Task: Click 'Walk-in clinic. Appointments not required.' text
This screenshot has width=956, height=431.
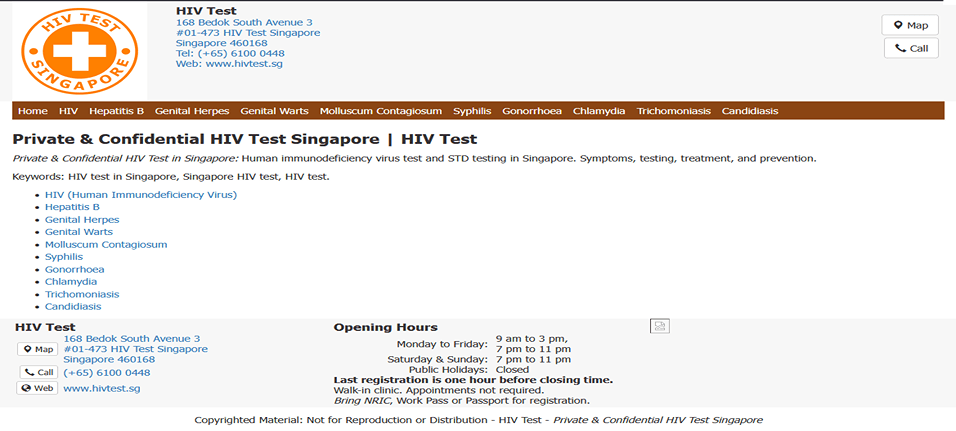Action: [x=438, y=390]
